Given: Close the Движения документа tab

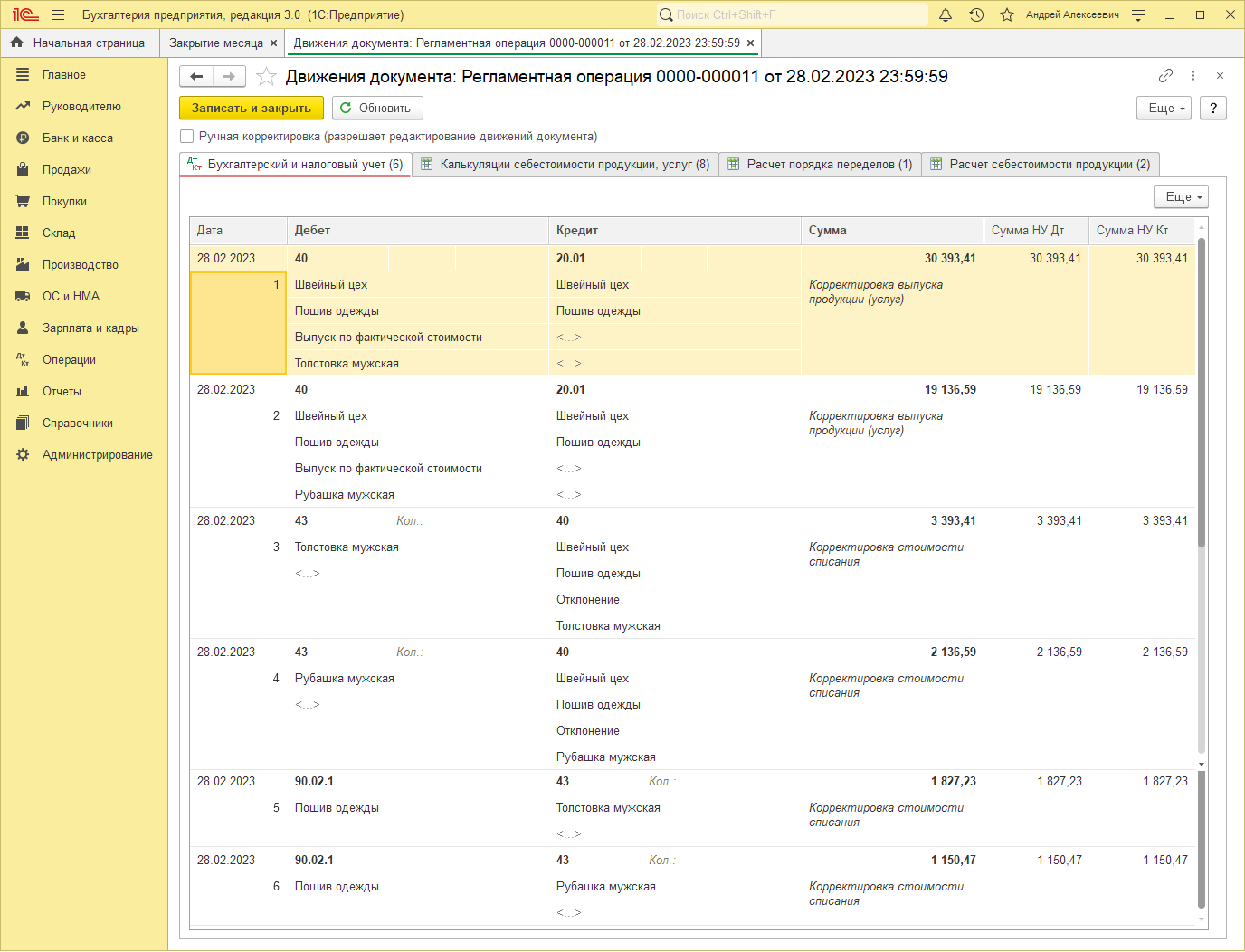Looking at the screenshot, I should click(750, 43).
